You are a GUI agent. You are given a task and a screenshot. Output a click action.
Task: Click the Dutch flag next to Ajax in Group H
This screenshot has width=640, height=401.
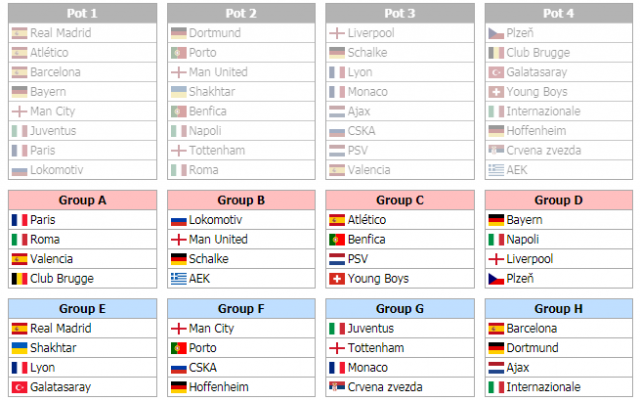click(x=496, y=368)
